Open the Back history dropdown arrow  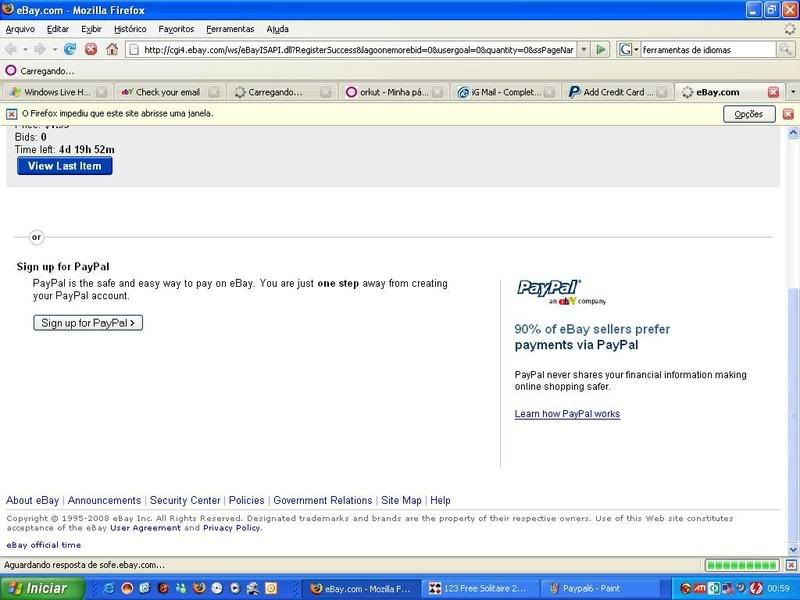(x=25, y=49)
